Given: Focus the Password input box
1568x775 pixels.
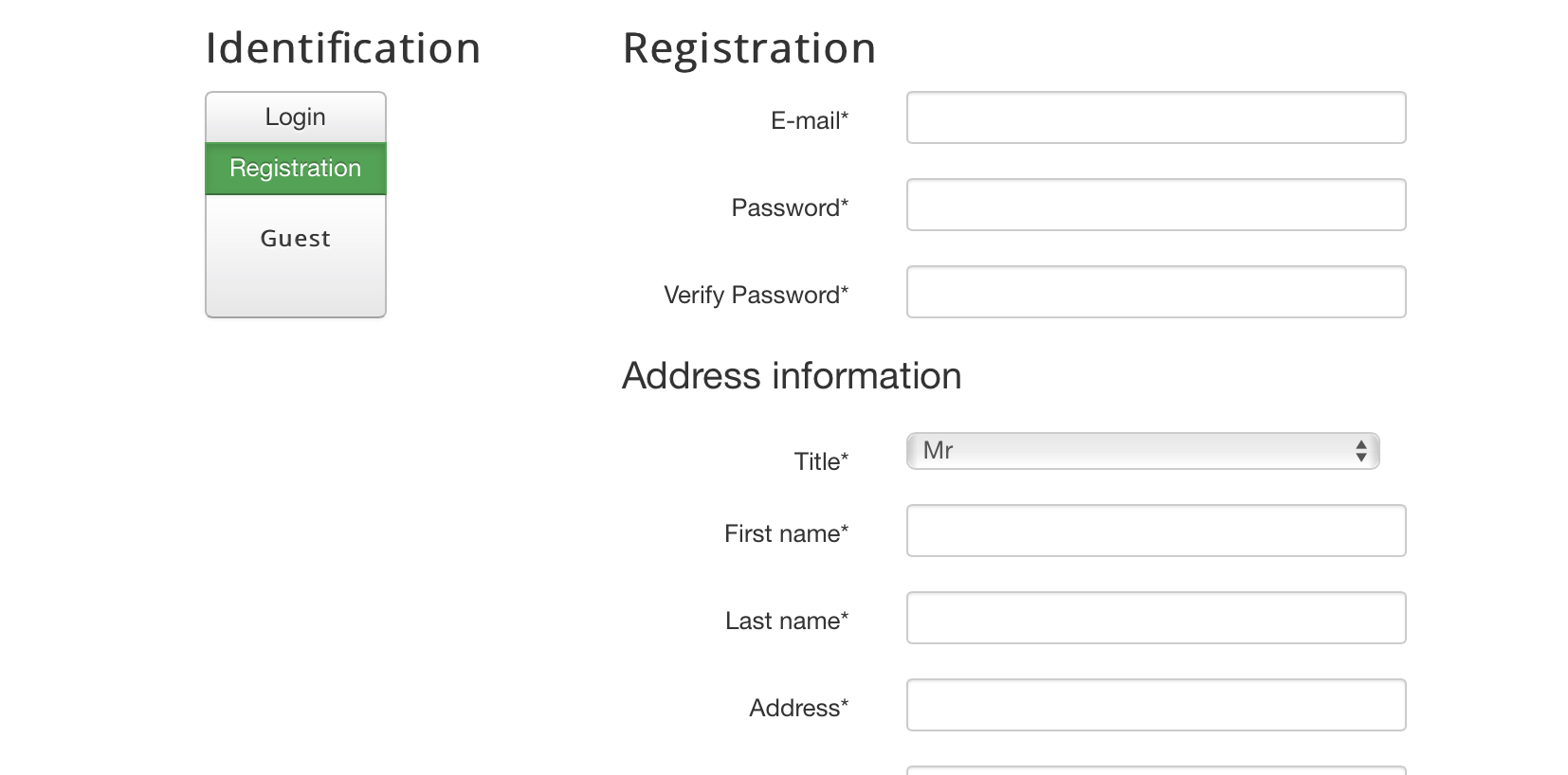Looking at the screenshot, I should coord(1156,205).
